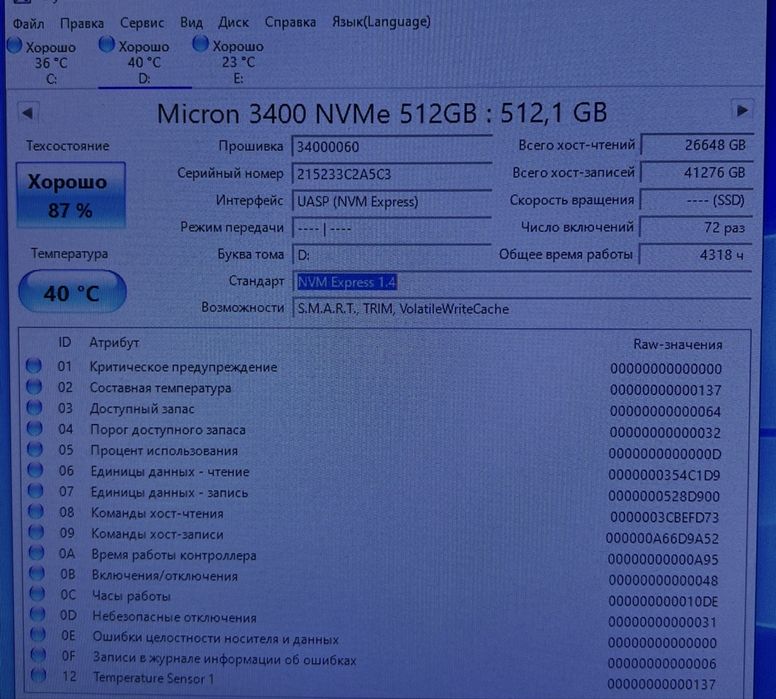Image resolution: width=776 pixels, height=699 pixels.
Task: Click the power-on count value 72 раз
Action: [x=696, y=227]
